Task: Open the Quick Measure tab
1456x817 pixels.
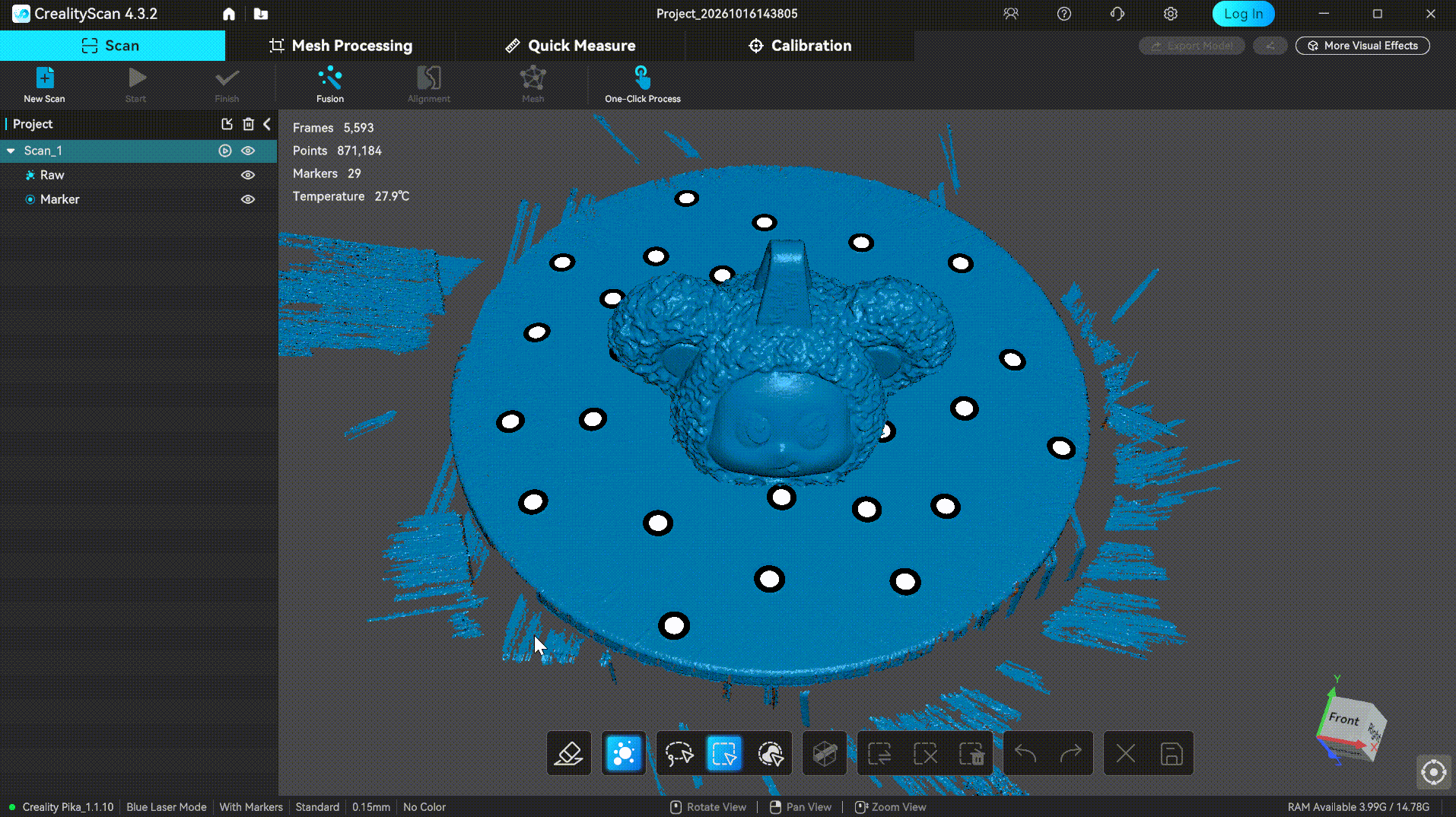Action: [x=571, y=46]
